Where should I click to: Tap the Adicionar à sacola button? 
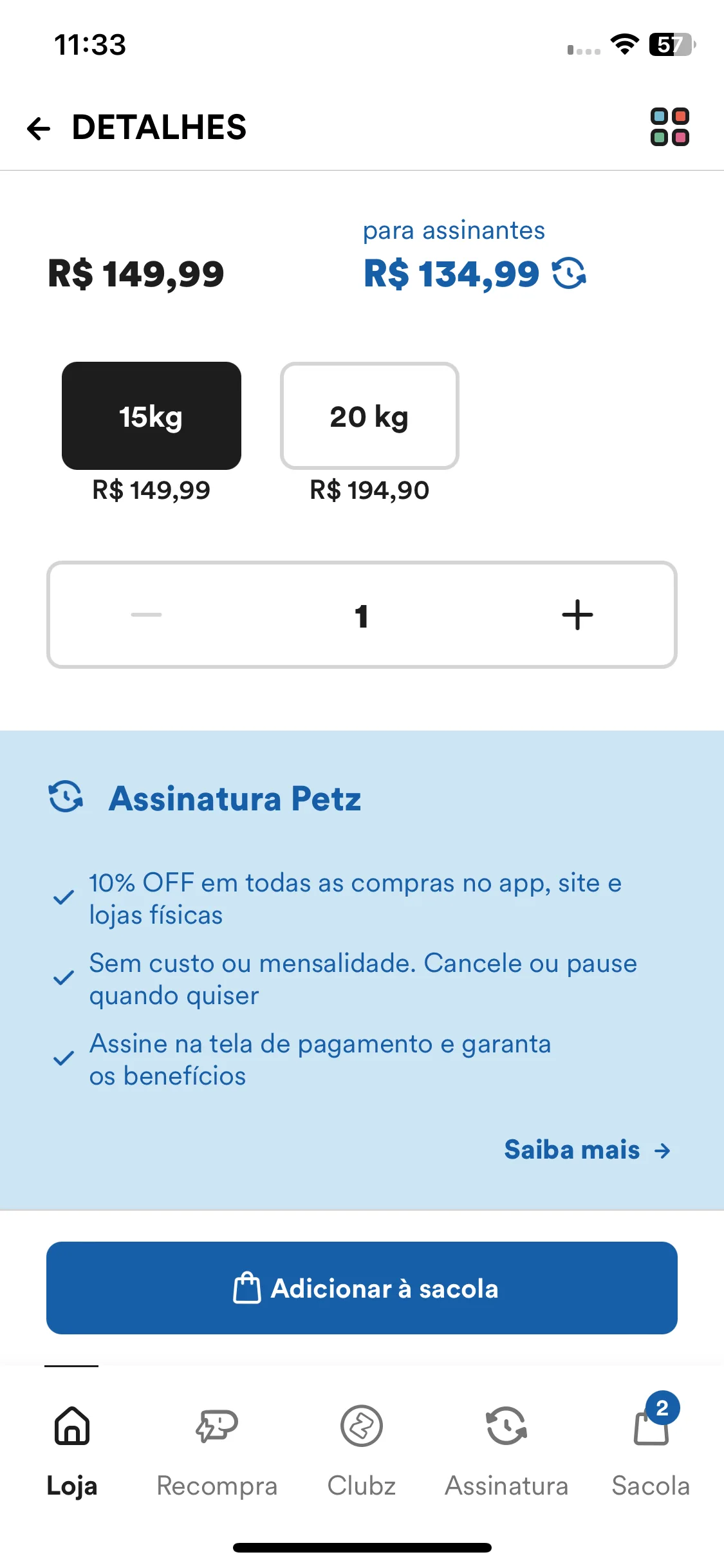(x=362, y=1288)
